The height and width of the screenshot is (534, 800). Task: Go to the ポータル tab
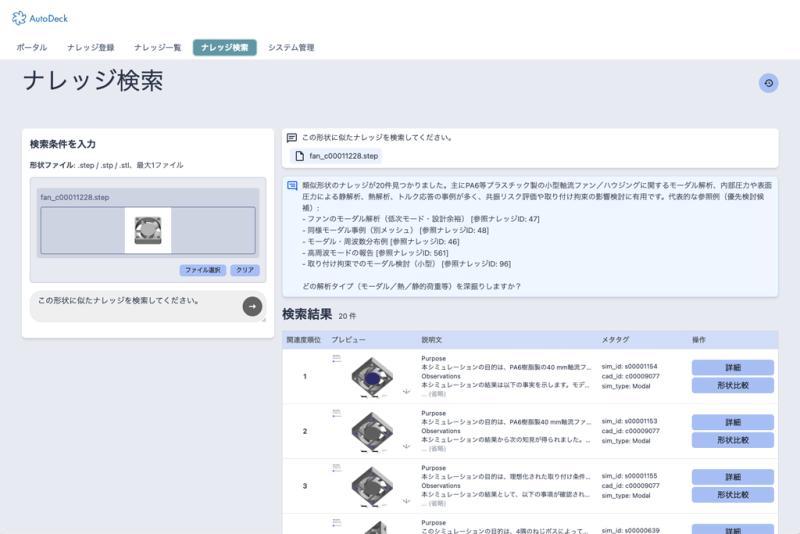point(32,47)
